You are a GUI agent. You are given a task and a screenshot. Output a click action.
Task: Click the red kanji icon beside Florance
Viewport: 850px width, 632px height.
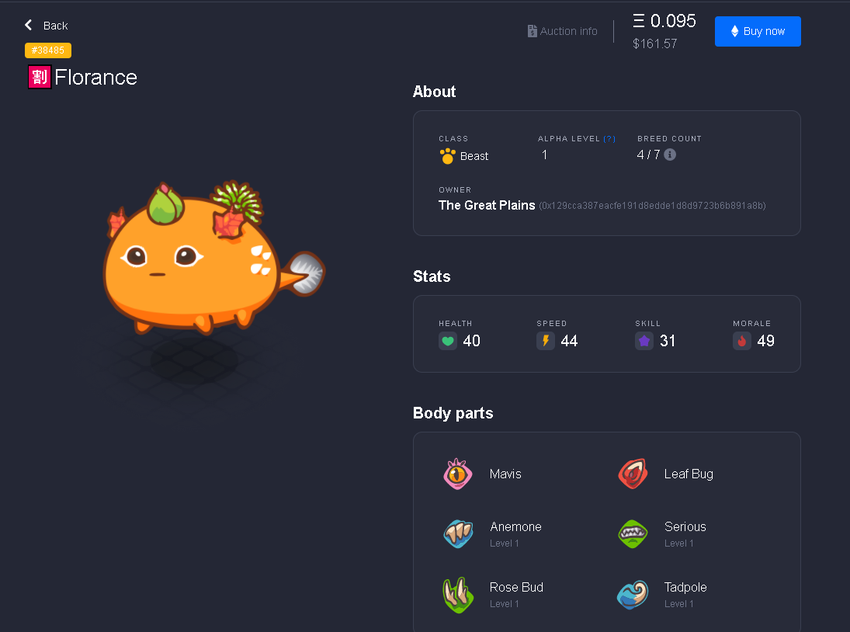coord(40,77)
